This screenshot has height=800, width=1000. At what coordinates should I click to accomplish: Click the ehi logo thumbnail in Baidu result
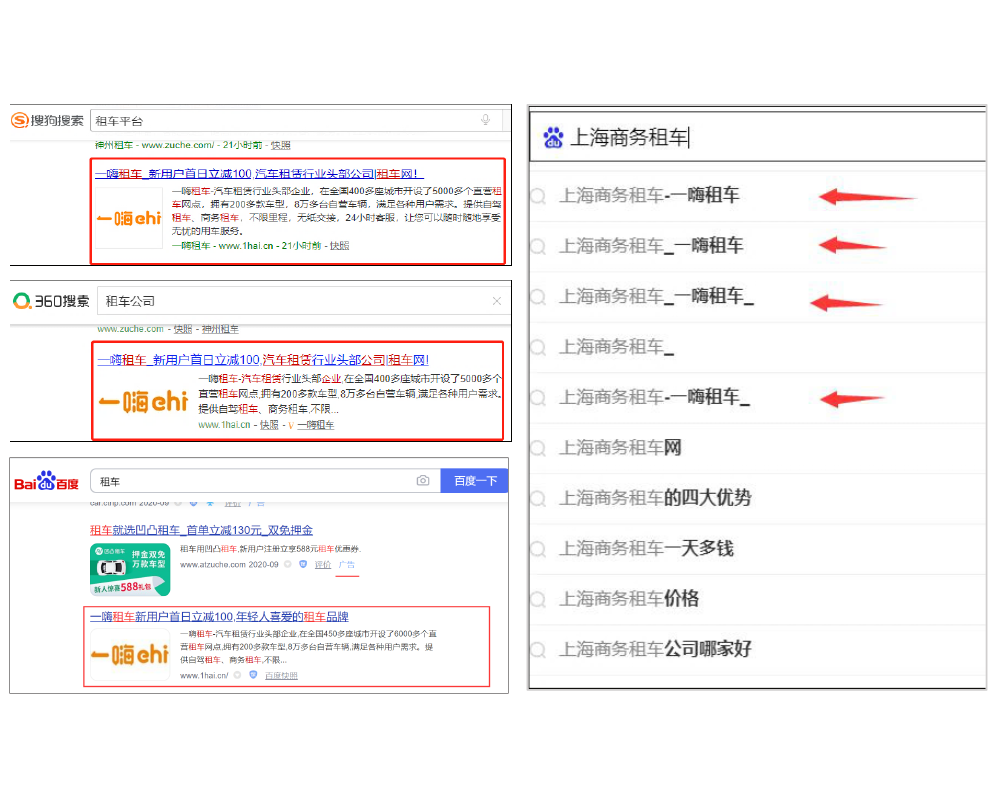pos(130,655)
